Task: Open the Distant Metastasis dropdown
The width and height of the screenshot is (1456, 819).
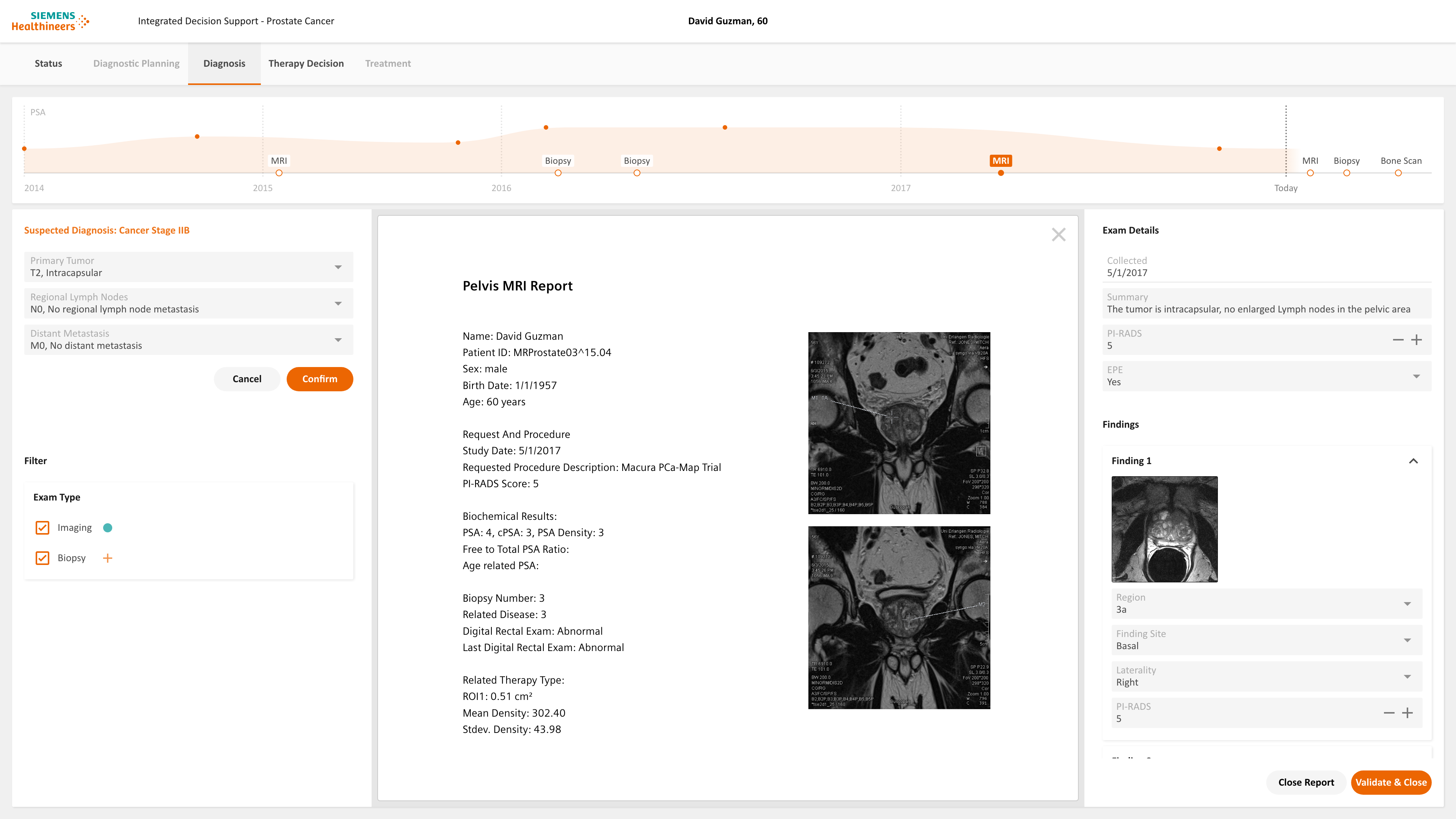Action: [189, 340]
